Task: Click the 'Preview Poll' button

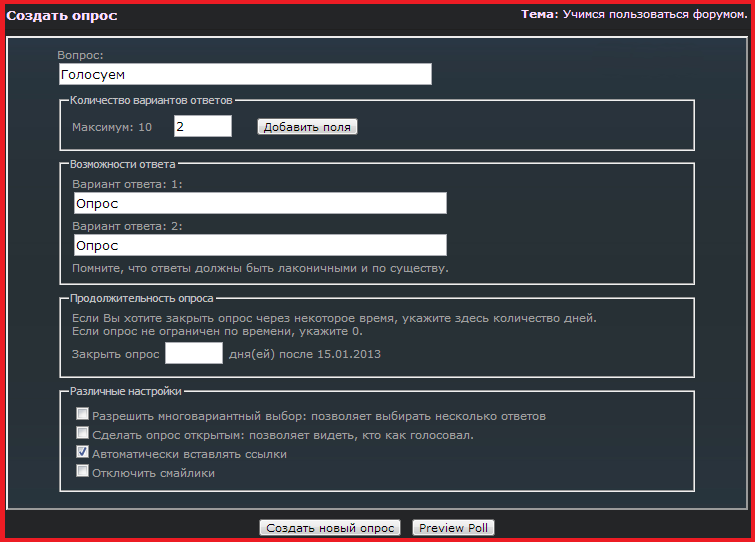Action: click(x=453, y=528)
